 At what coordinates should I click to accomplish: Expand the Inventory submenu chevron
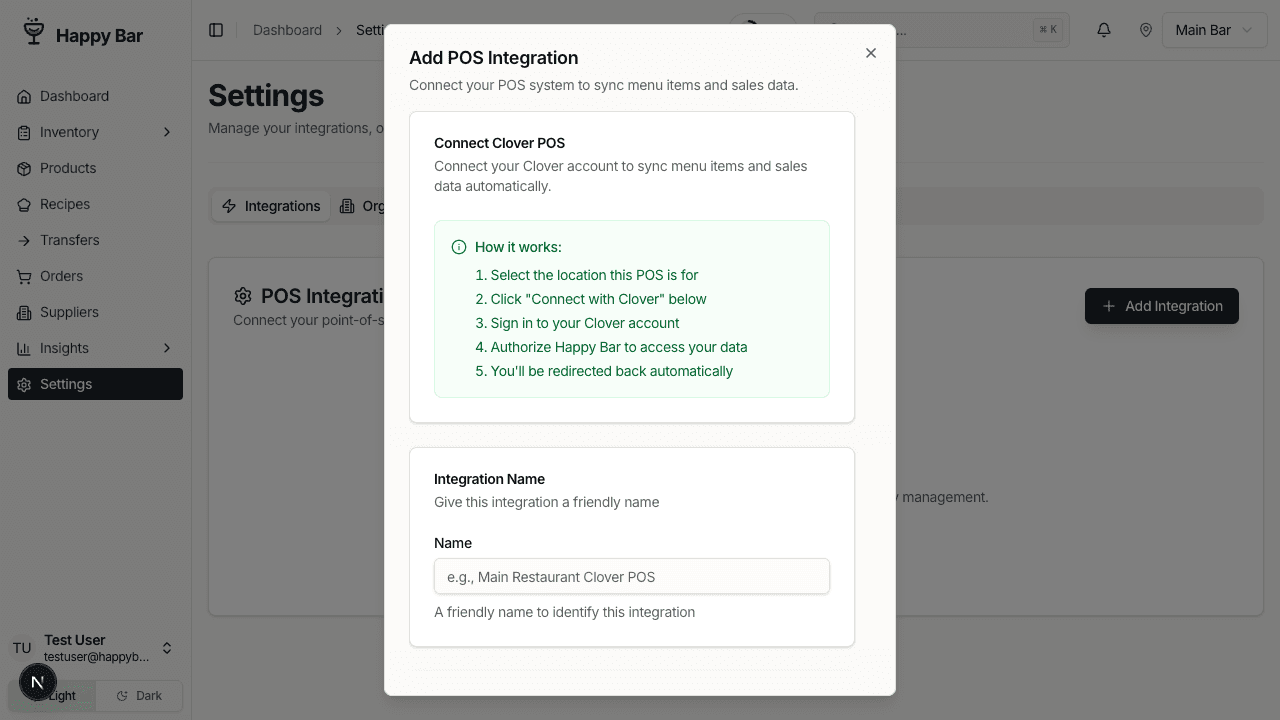[167, 132]
